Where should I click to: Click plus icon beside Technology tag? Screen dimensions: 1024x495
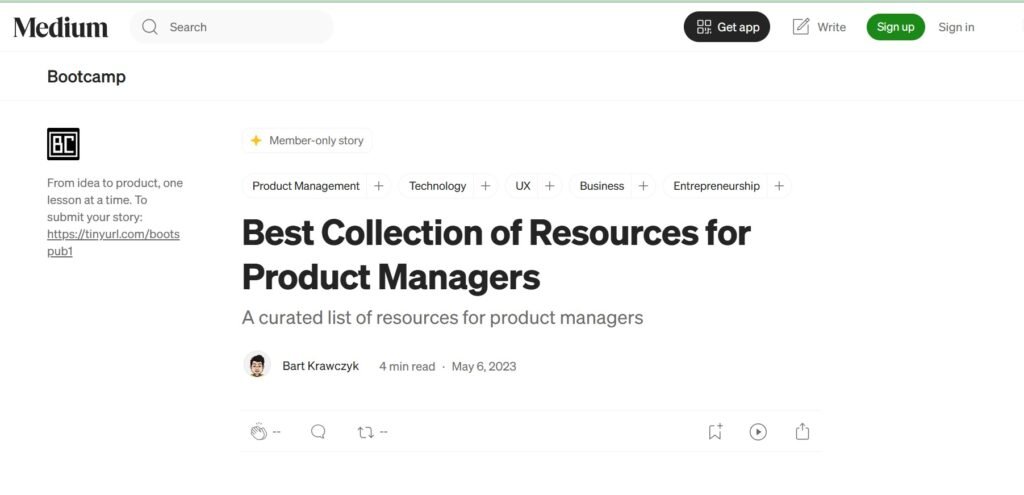[x=485, y=186]
